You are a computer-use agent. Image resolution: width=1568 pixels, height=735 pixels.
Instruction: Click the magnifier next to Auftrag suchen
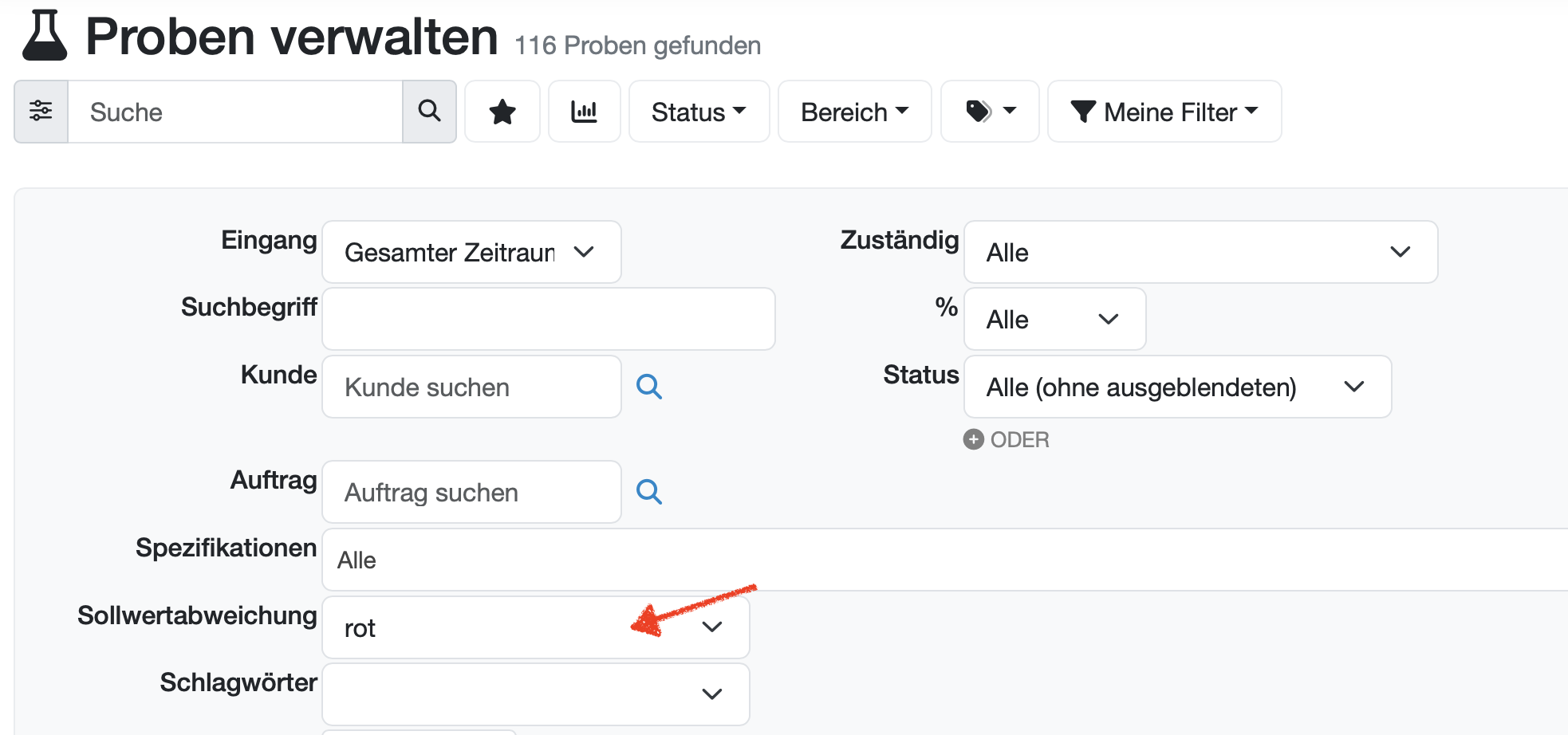pyautogui.click(x=649, y=492)
